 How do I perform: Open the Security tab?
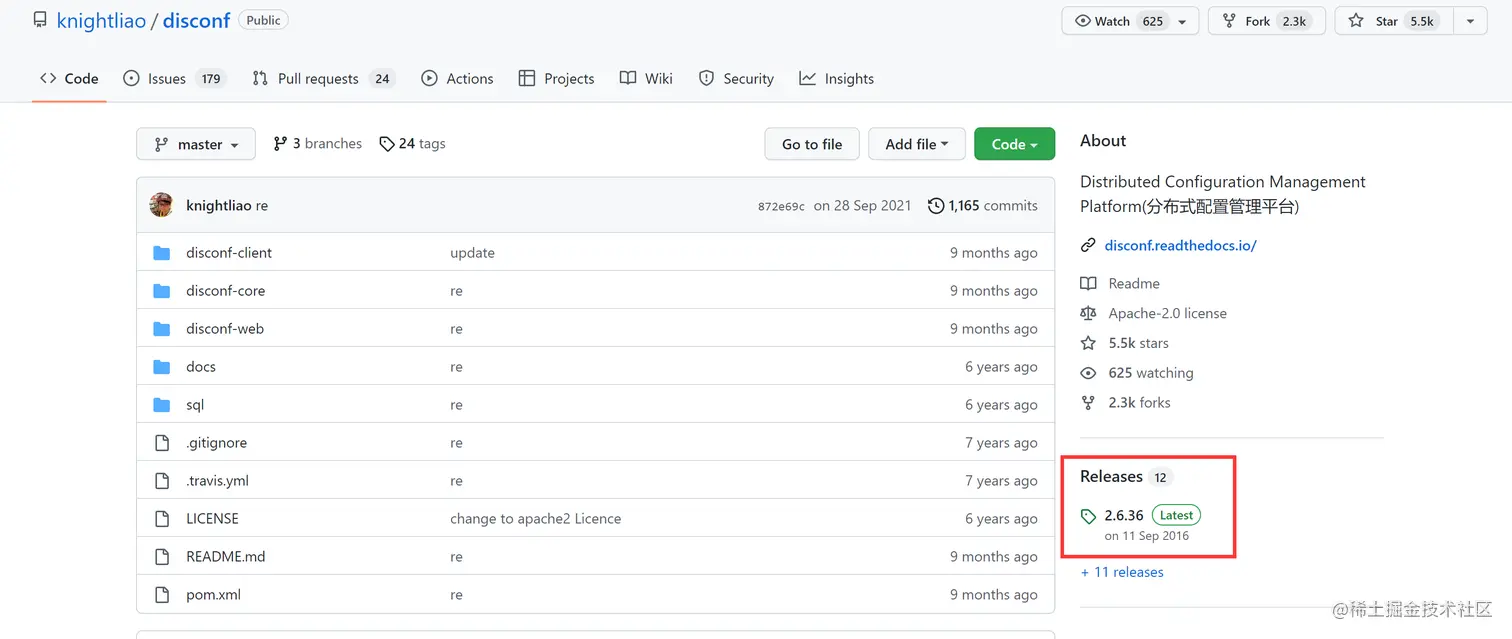(736, 78)
